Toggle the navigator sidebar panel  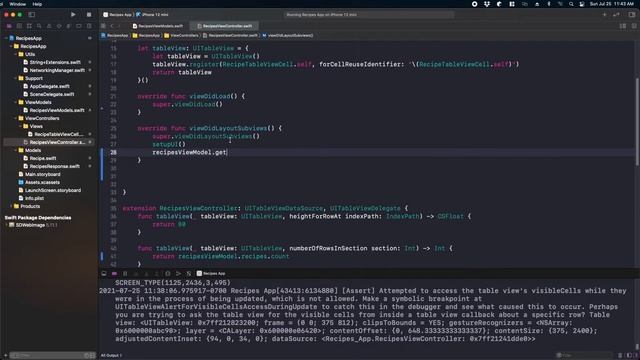tap(31, 14)
